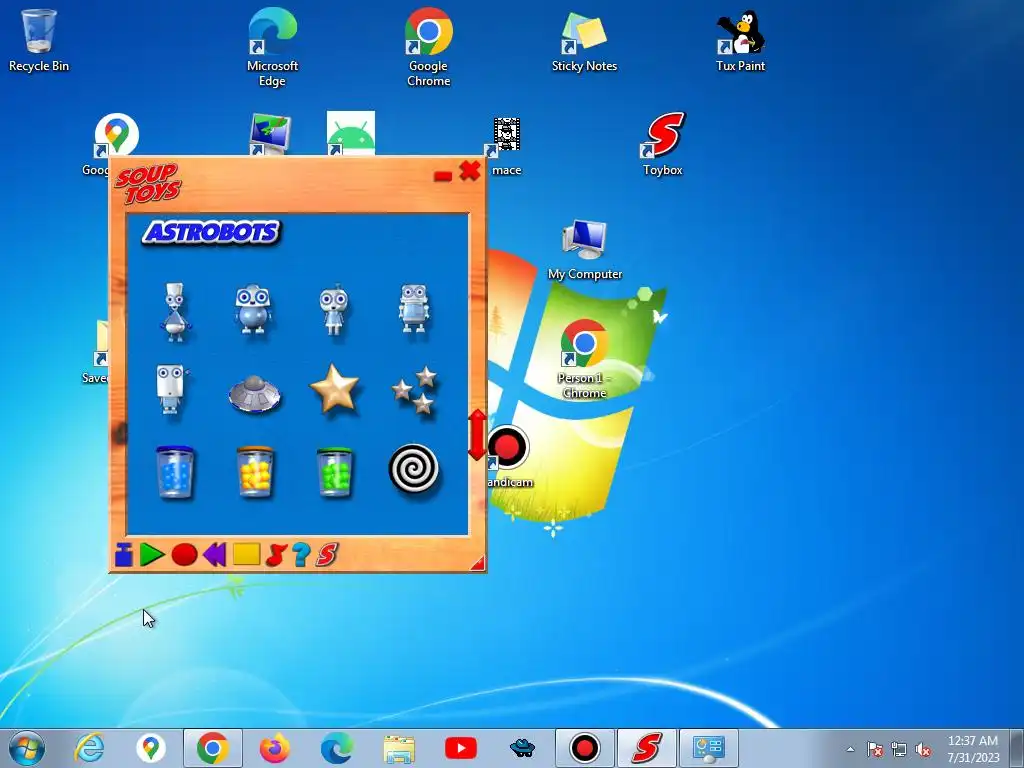Click the purple rewind arrows button
Screen dimensions: 1024x768
215,554
